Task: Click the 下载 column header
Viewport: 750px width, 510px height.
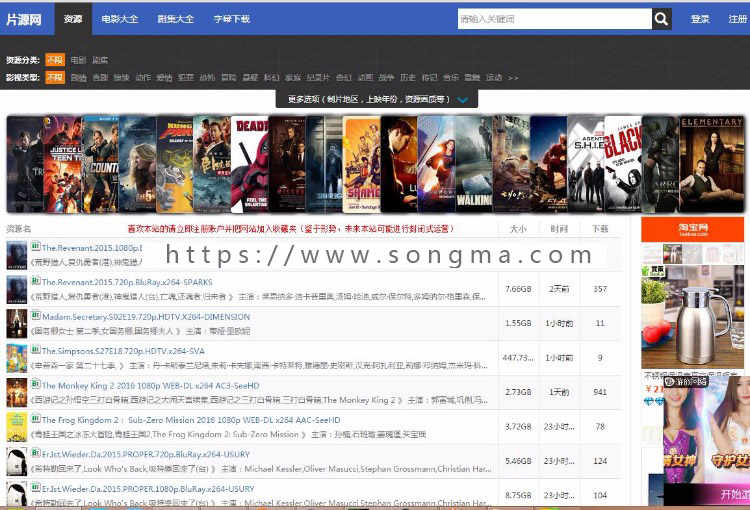Action: coord(600,229)
